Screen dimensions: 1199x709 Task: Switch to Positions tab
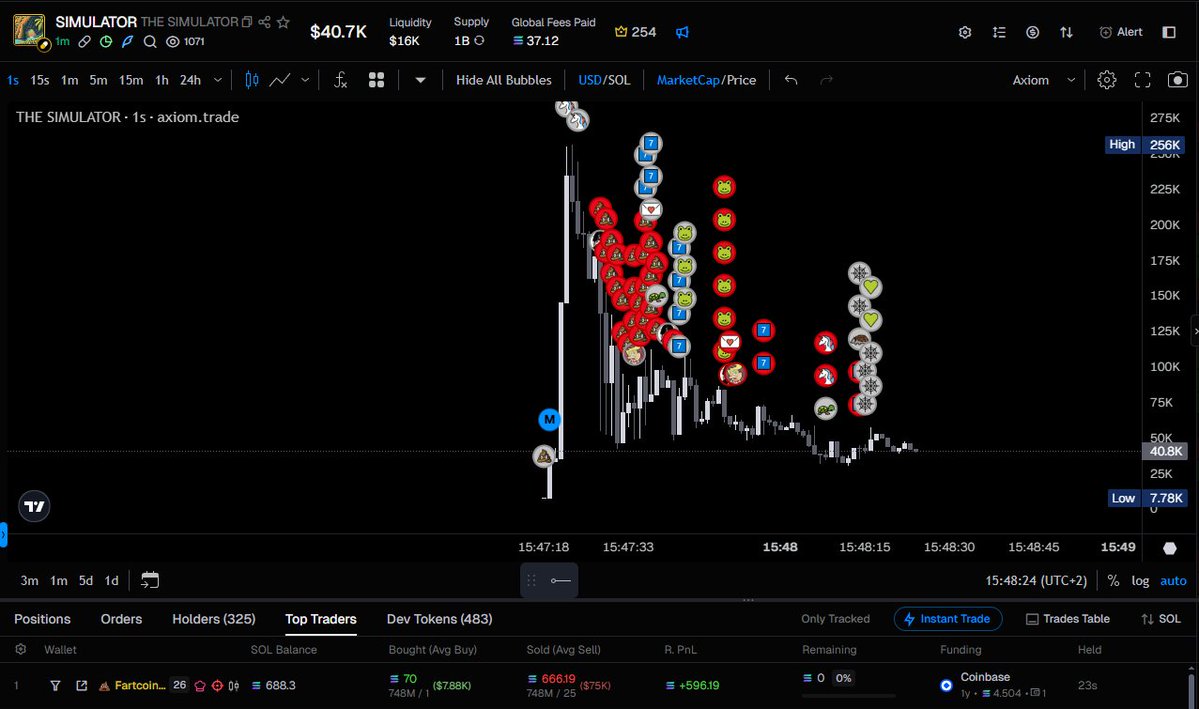(x=42, y=619)
